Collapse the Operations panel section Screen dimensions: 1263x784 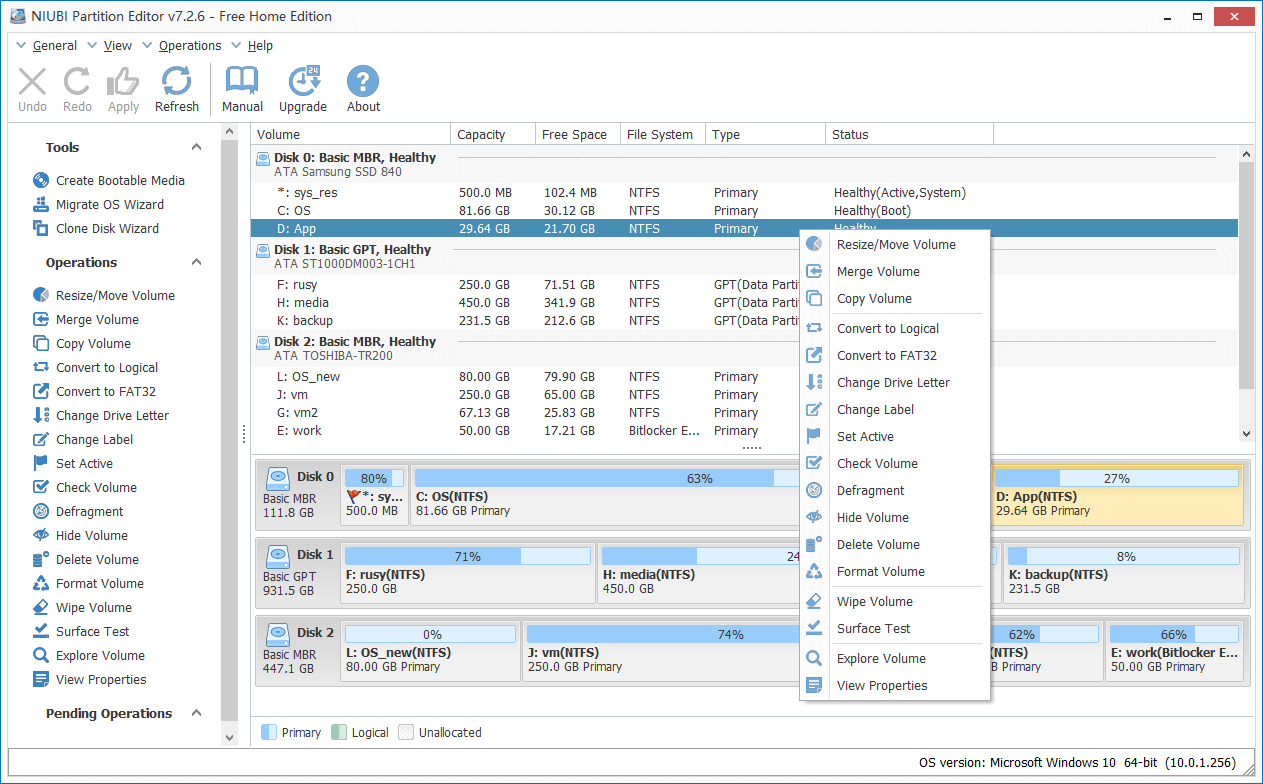(x=196, y=263)
